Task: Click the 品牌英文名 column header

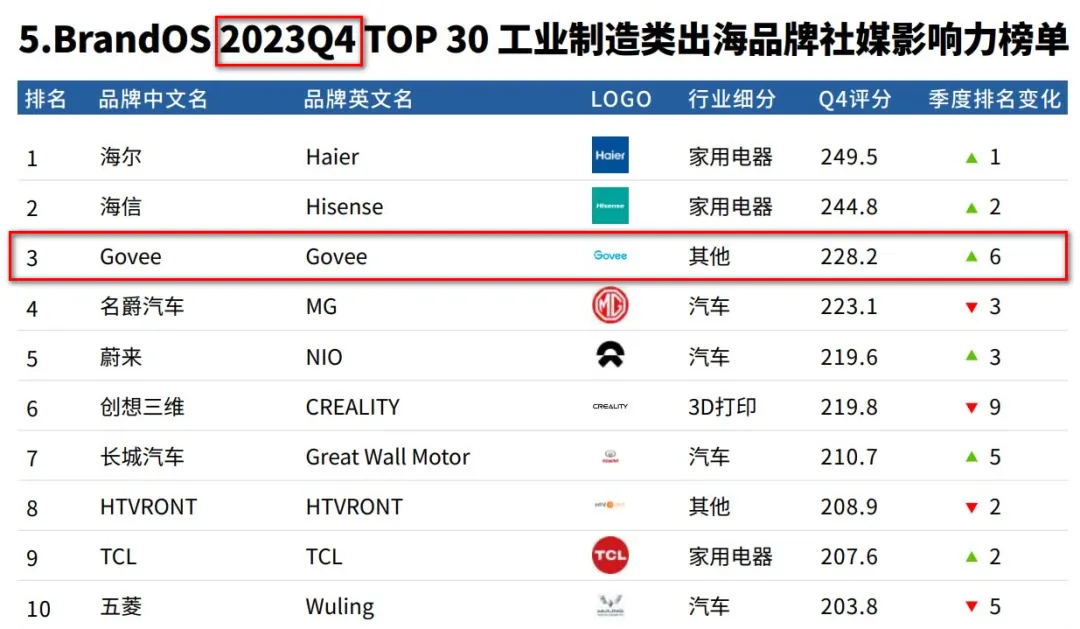Action: (x=358, y=99)
